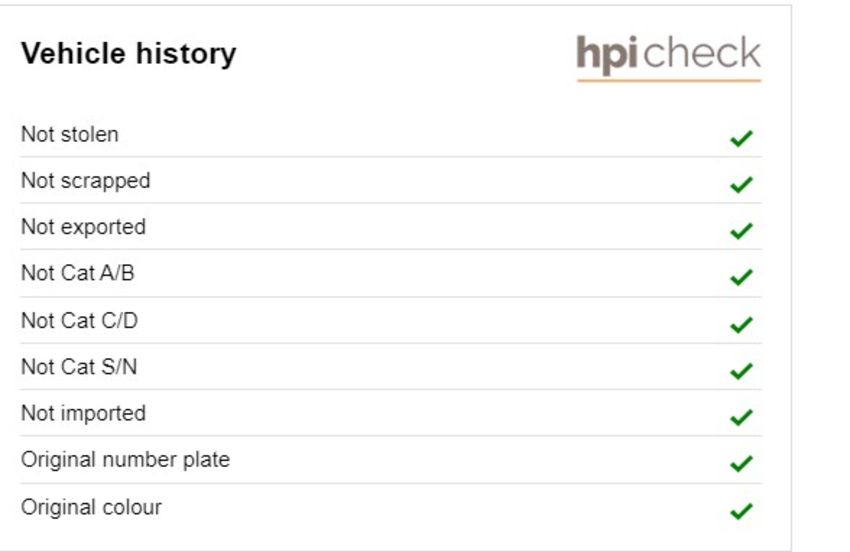Select the Not exported label

83,227
